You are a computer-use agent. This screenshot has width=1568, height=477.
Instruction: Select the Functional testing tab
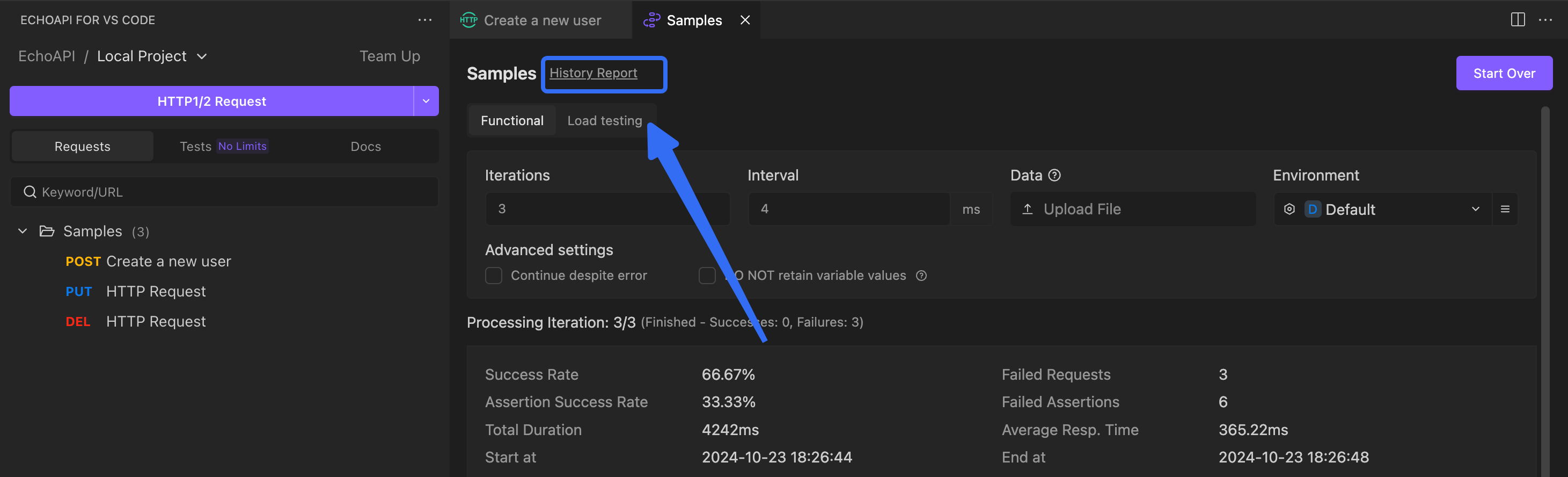pos(512,121)
